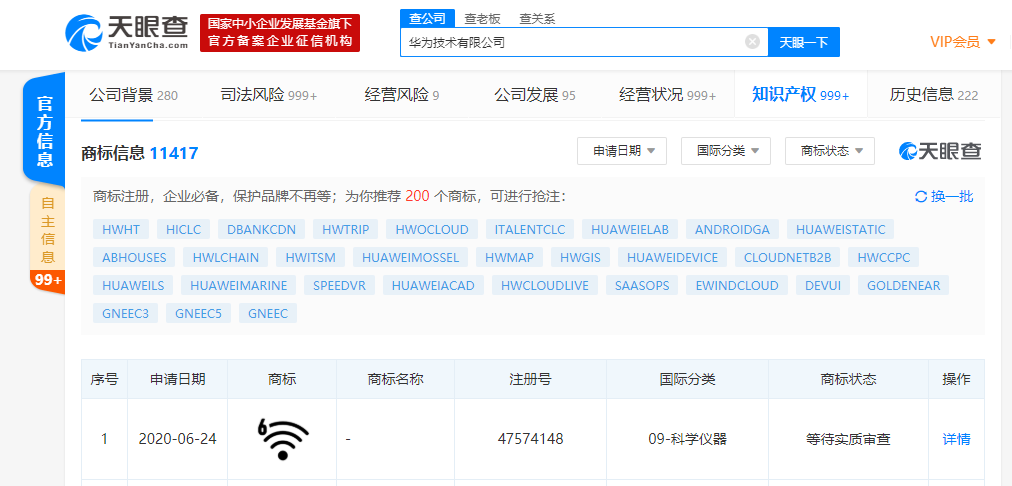Clear the search box with X icon
The height and width of the screenshot is (486, 1012).
click(x=752, y=42)
